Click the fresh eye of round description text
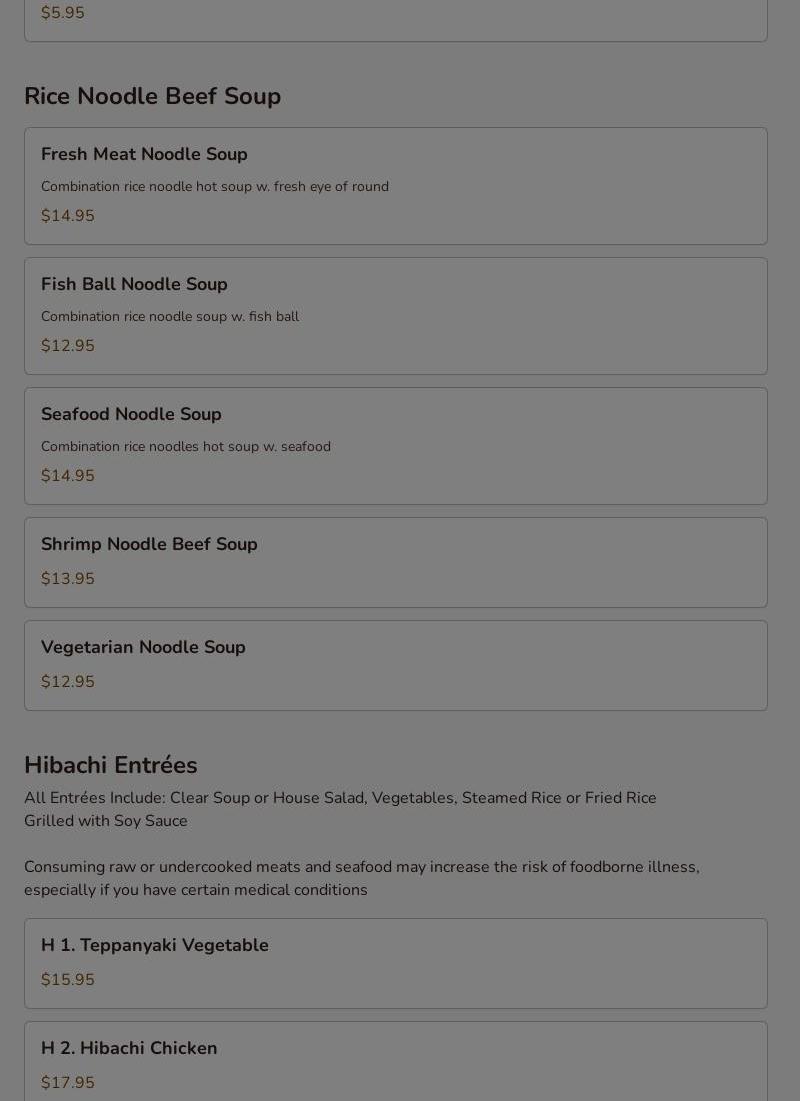The image size is (800, 1101). 215,187
